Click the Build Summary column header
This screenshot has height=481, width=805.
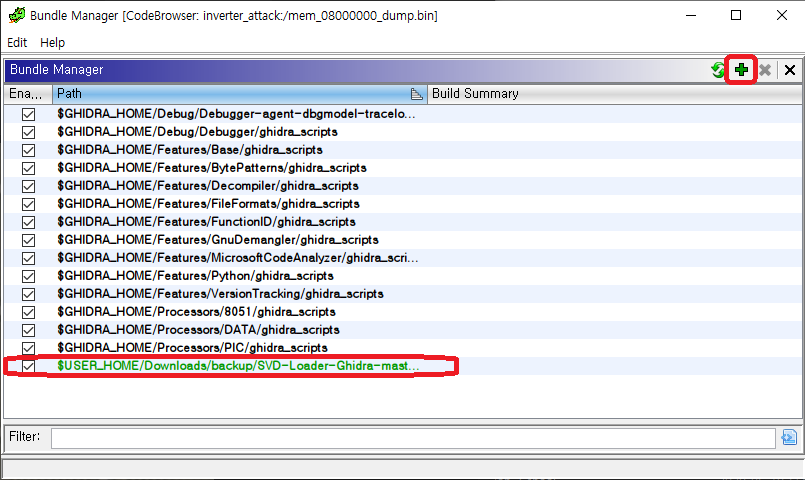click(614, 94)
